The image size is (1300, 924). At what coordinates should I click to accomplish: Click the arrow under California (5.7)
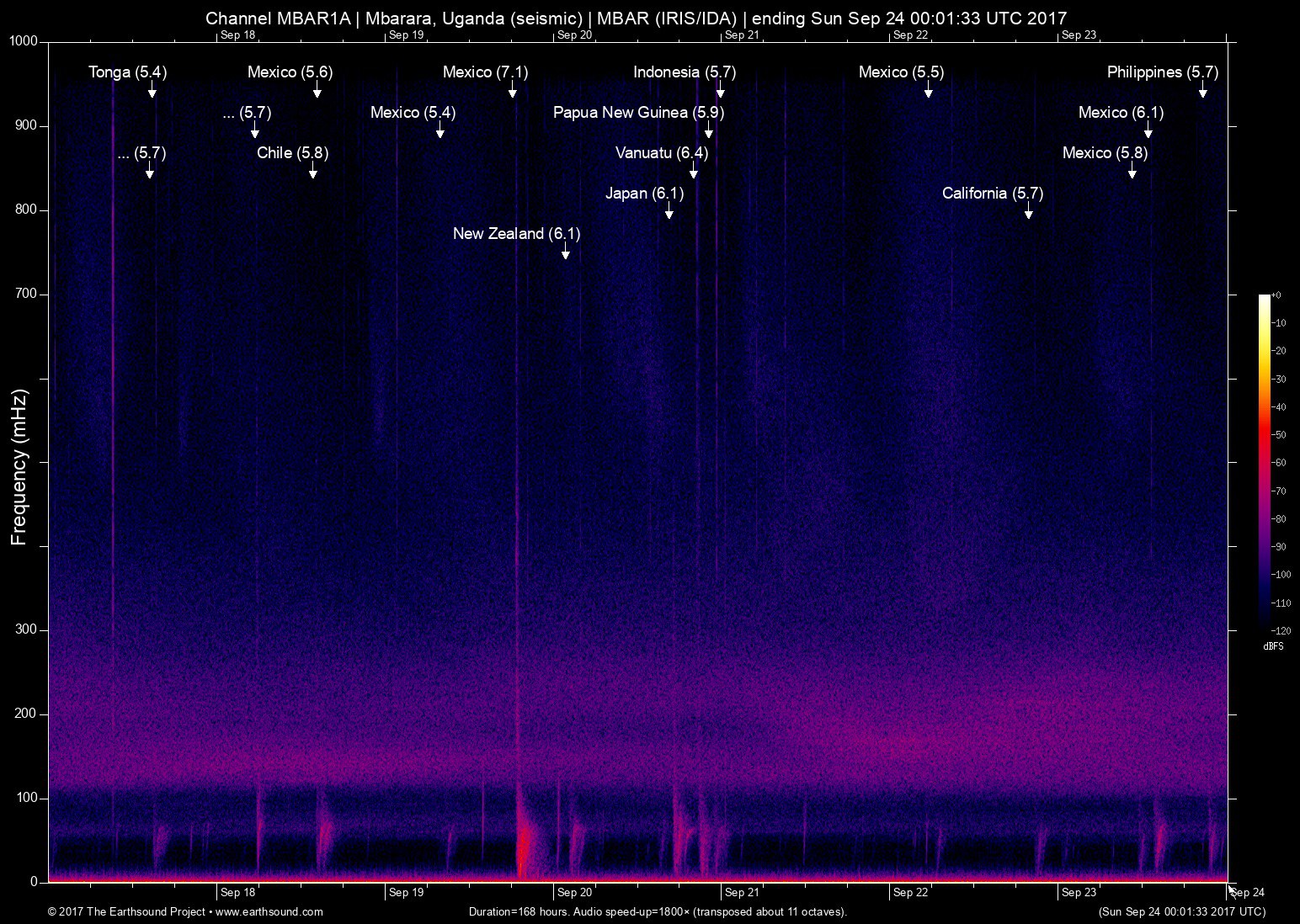[1028, 212]
